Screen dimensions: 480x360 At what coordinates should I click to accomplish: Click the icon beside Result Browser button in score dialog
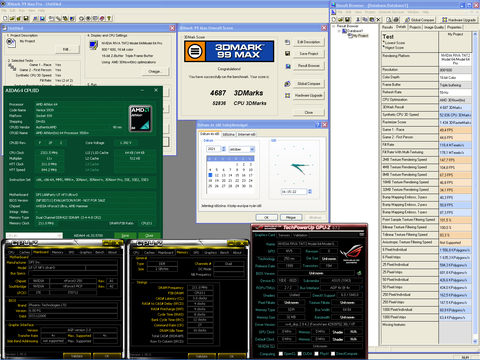288,66
